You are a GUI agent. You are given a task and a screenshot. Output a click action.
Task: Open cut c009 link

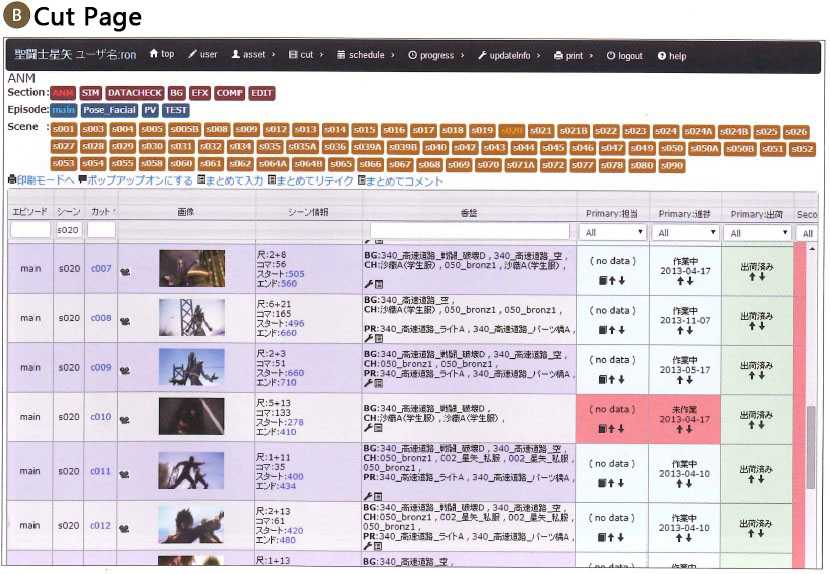[x=101, y=367]
